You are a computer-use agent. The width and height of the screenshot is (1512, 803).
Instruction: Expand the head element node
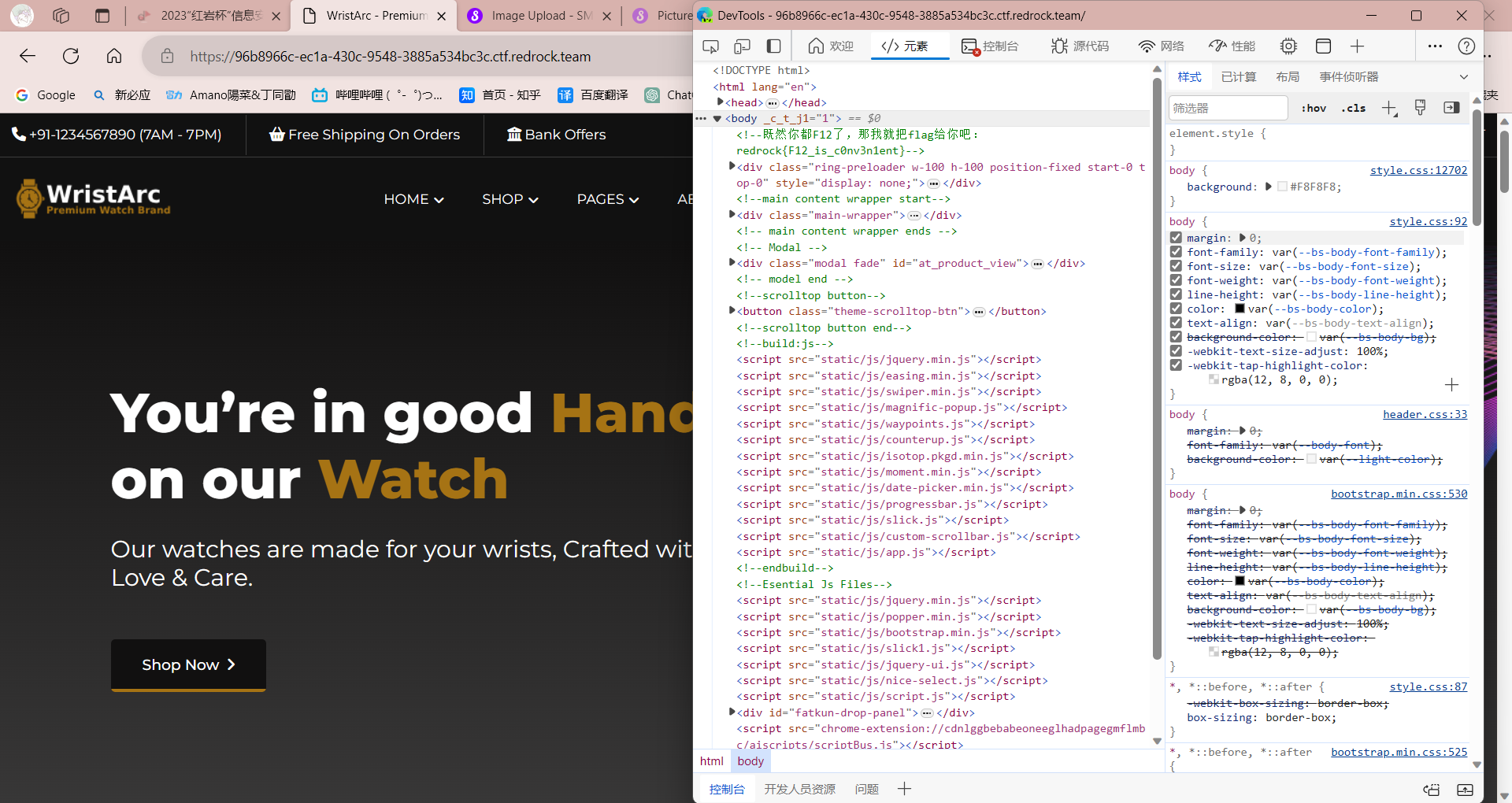coord(720,102)
